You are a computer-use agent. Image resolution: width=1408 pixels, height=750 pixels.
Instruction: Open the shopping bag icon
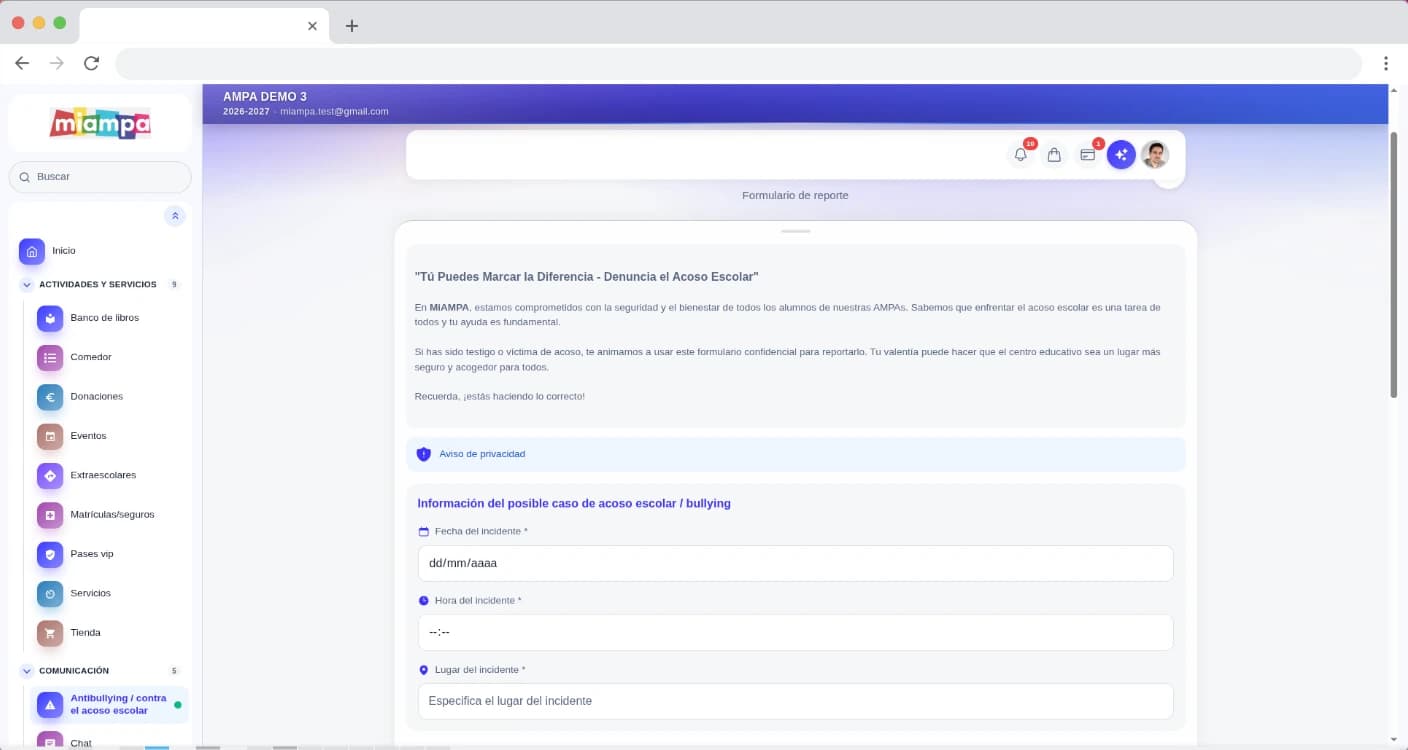(x=1054, y=155)
